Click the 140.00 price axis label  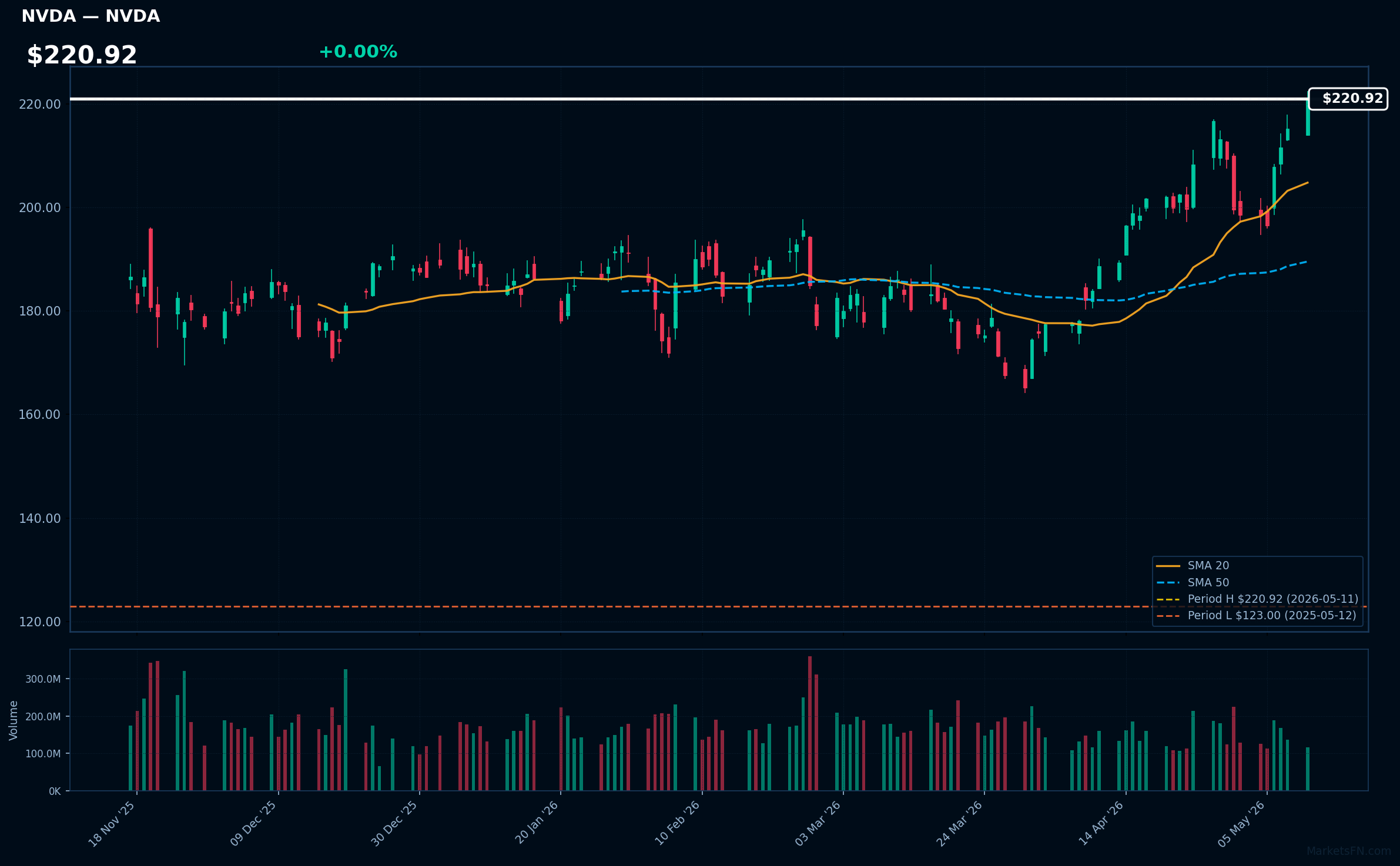[x=40, y=518]
